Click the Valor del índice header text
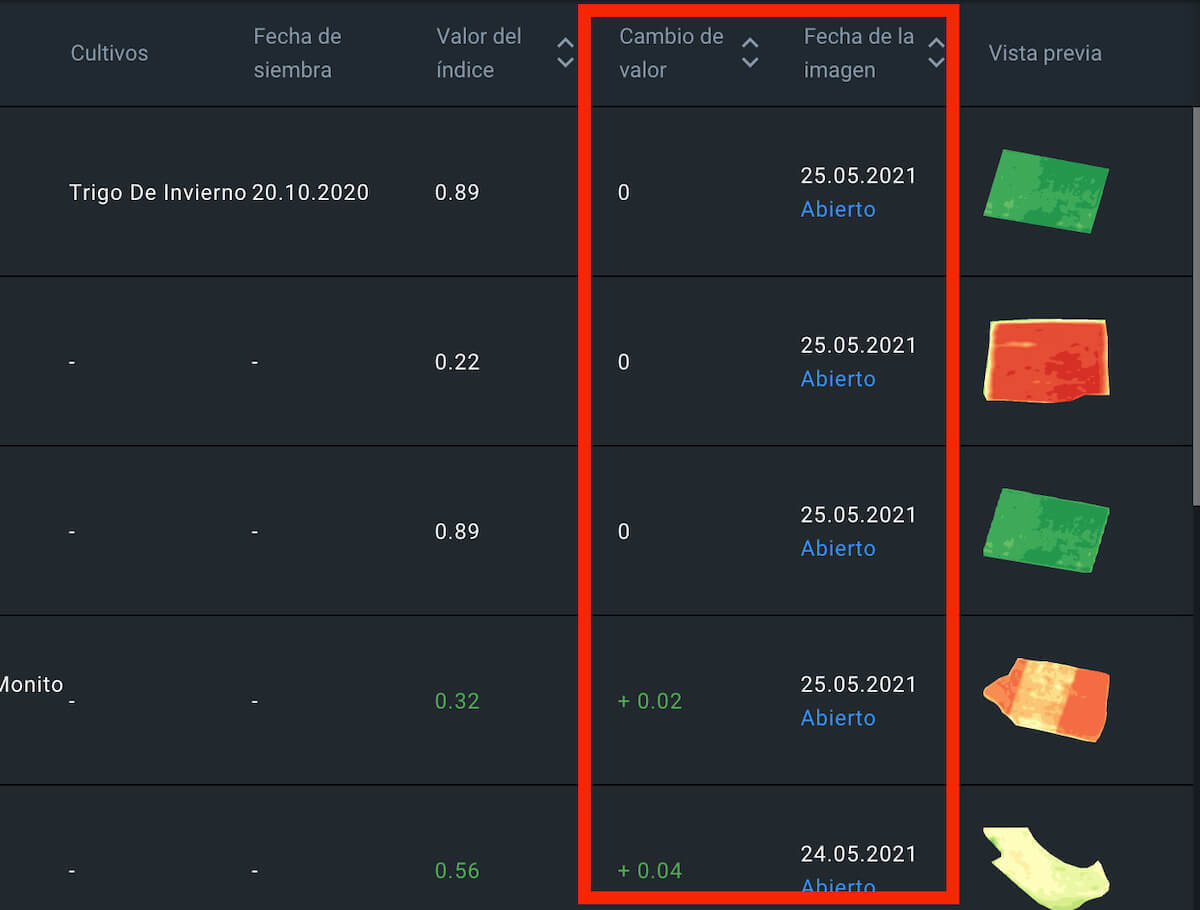This screenshot has height=910, width=1200. (x=479, y=53)
